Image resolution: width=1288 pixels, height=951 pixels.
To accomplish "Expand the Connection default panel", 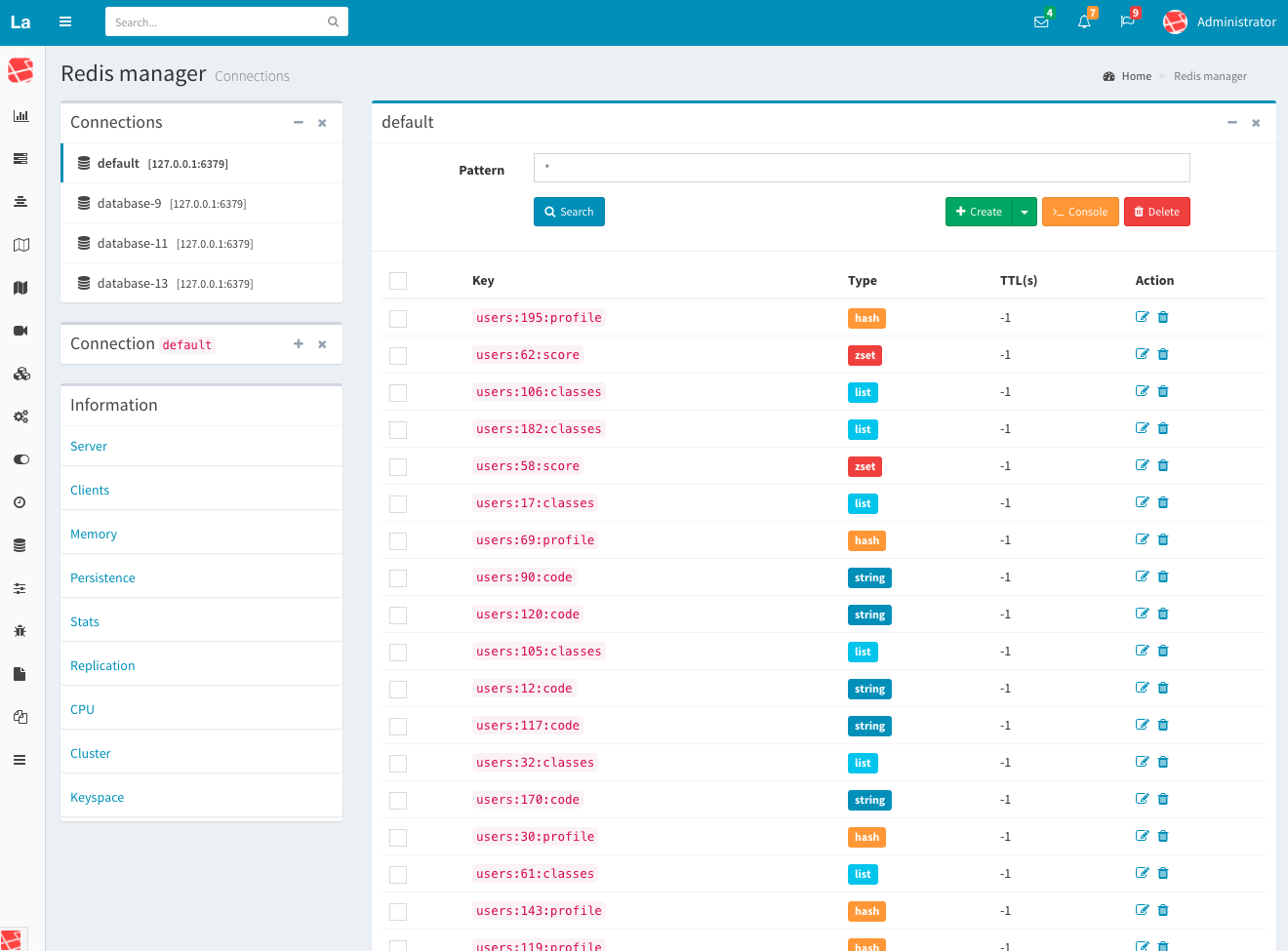I will (x=299, y=344).
